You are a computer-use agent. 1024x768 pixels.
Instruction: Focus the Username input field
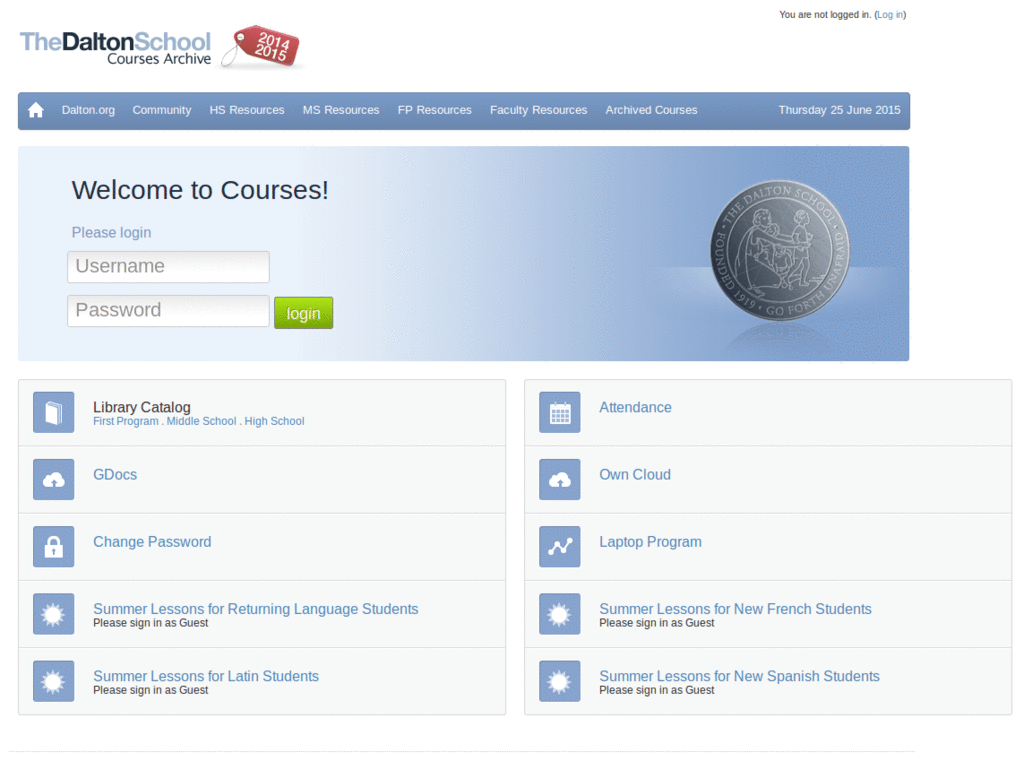tap(168, 266)
